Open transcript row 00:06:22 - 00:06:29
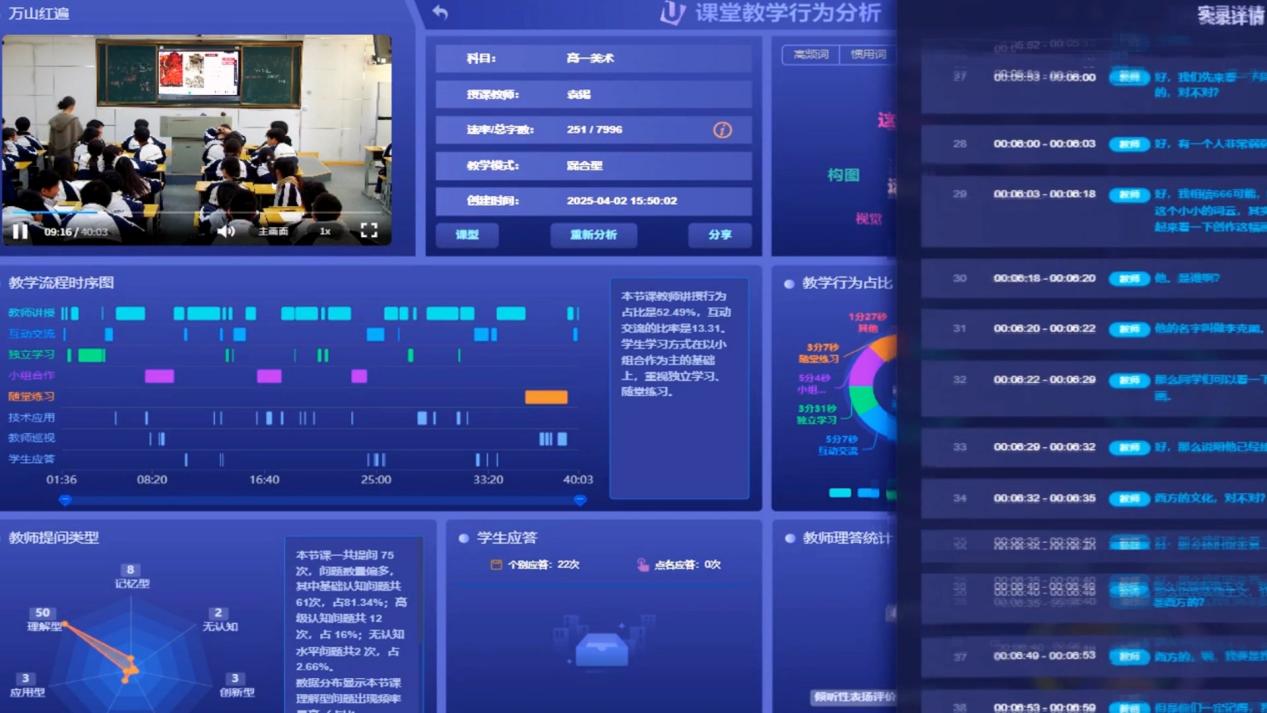The width and height of the screenshot is (1267, 713). point(1094,388)
